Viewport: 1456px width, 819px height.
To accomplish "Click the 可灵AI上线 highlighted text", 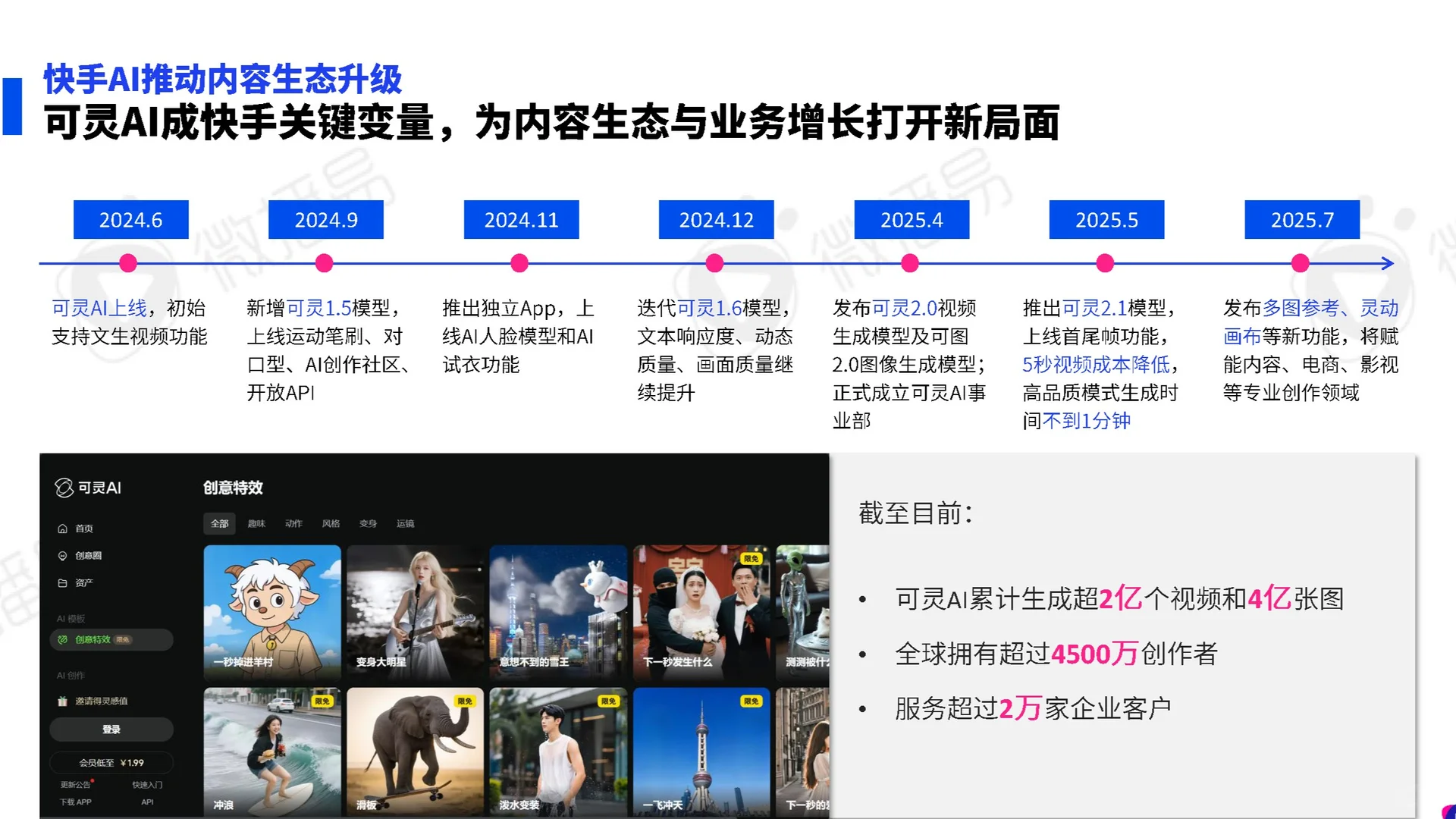I will pyautogui.click(x=99, y=309).
